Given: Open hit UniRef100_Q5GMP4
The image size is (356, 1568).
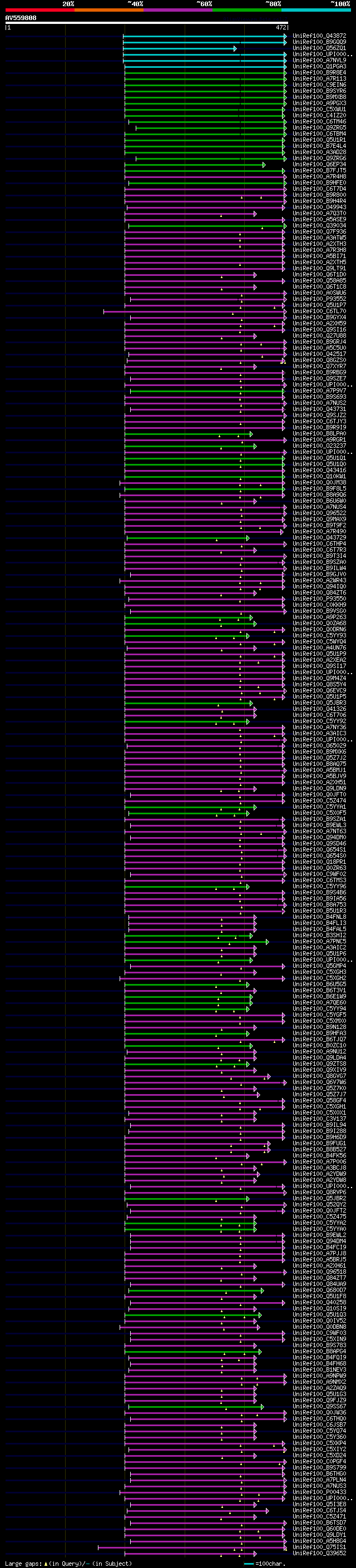Looking at the screenshot, I should (x=319, y=966).
